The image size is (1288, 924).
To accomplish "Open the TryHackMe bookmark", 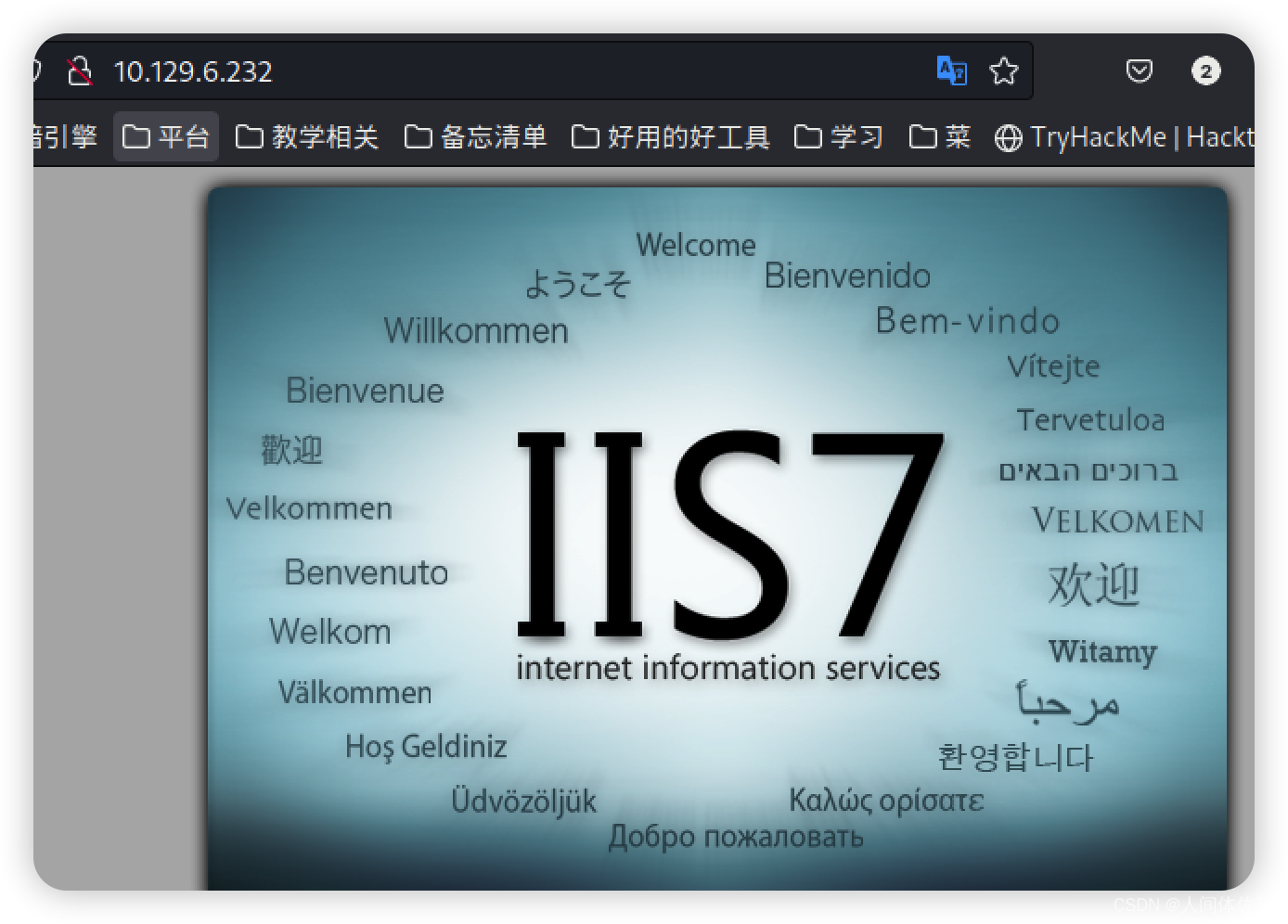I will pyautogui.click(x=1124, y=137).
